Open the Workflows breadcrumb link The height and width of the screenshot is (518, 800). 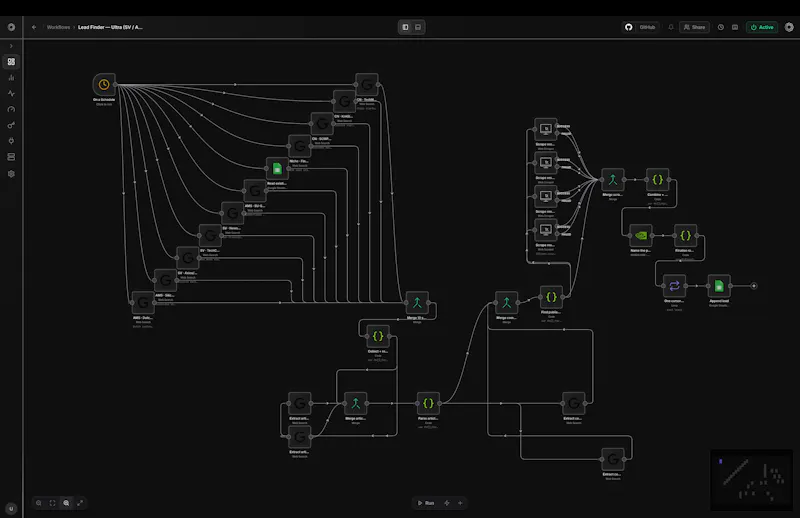coord(58,27)
